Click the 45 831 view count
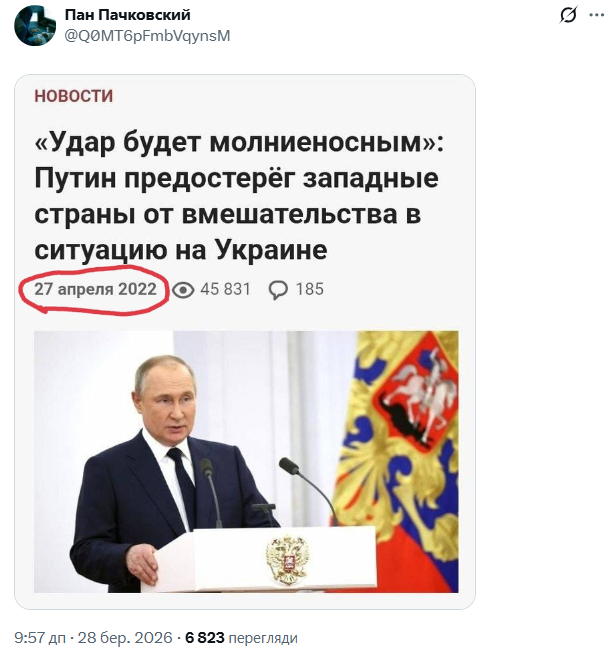This screenshot has width=615, height=659. (x=226, y=290)
